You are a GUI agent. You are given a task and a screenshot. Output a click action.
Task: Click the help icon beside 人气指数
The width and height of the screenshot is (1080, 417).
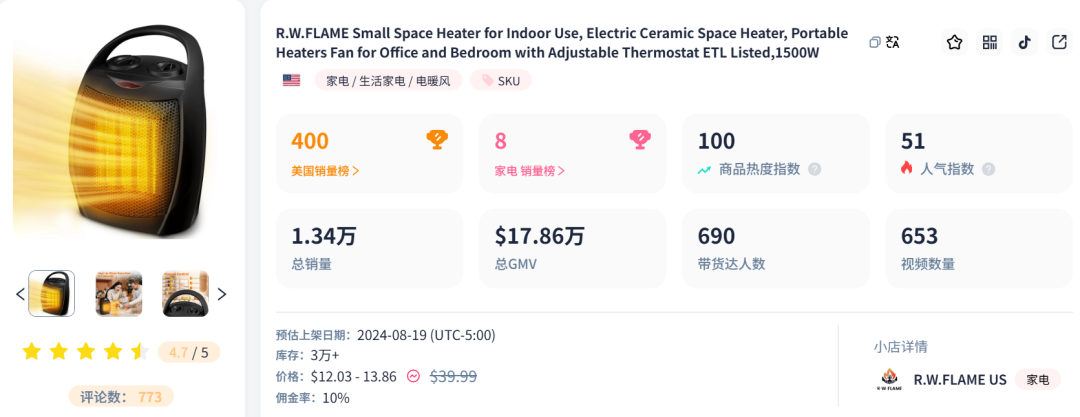click(x=988, y=169)
